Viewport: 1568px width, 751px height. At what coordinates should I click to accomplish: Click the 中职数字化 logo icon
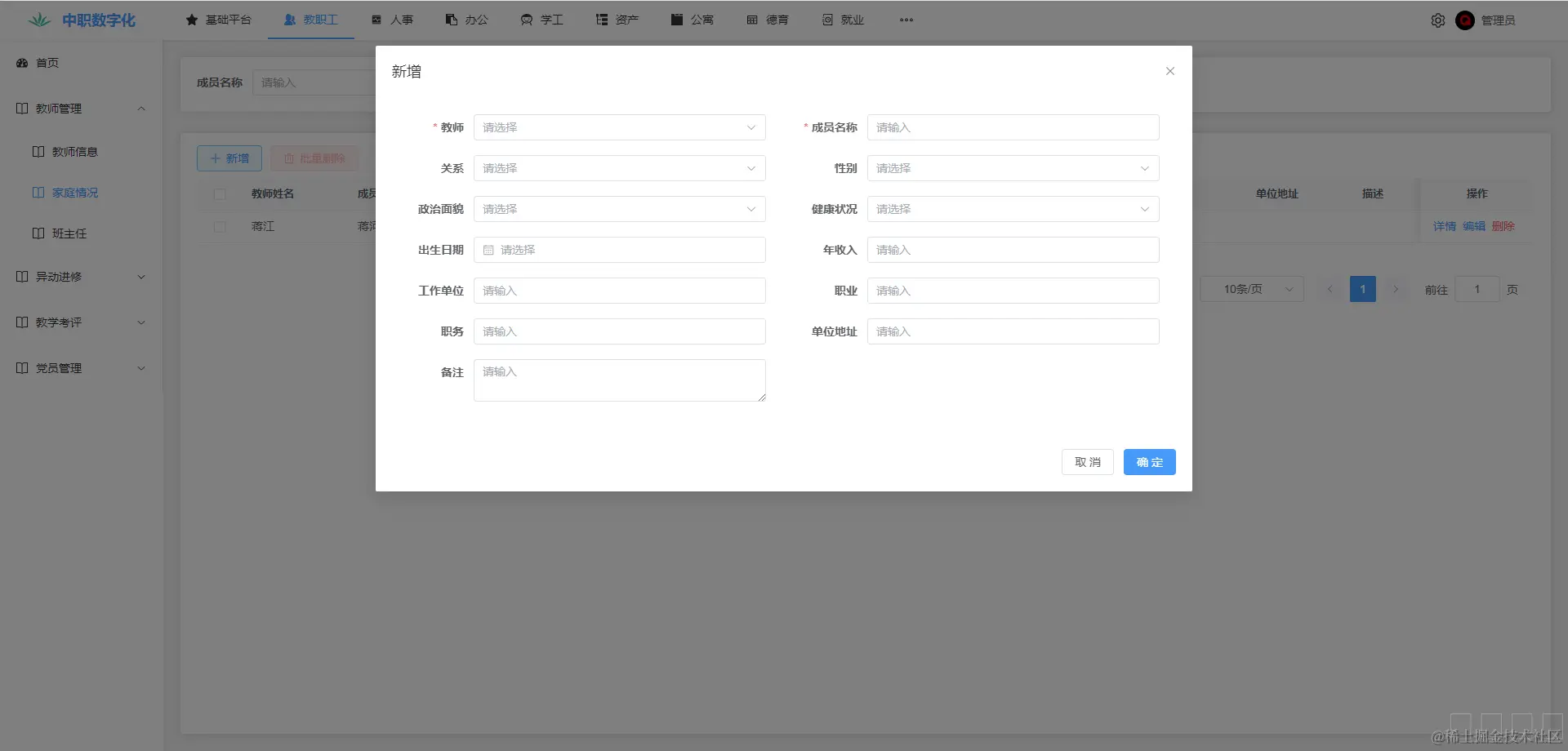(39, 20)
